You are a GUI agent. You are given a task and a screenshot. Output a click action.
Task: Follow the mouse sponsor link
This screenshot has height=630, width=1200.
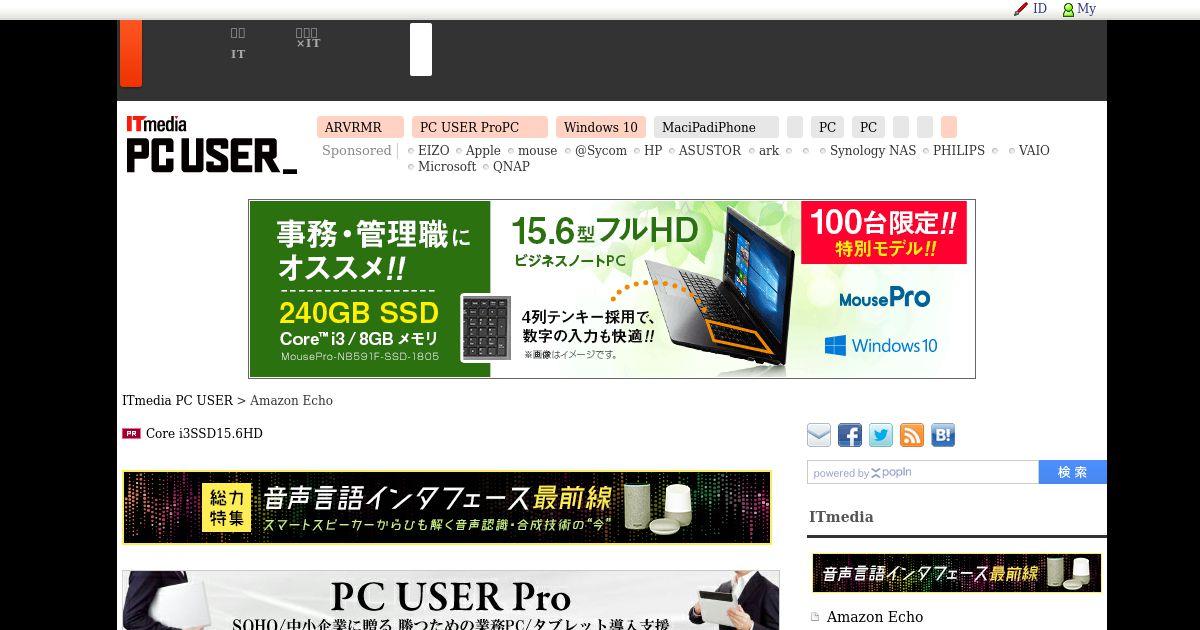point(537,151)
